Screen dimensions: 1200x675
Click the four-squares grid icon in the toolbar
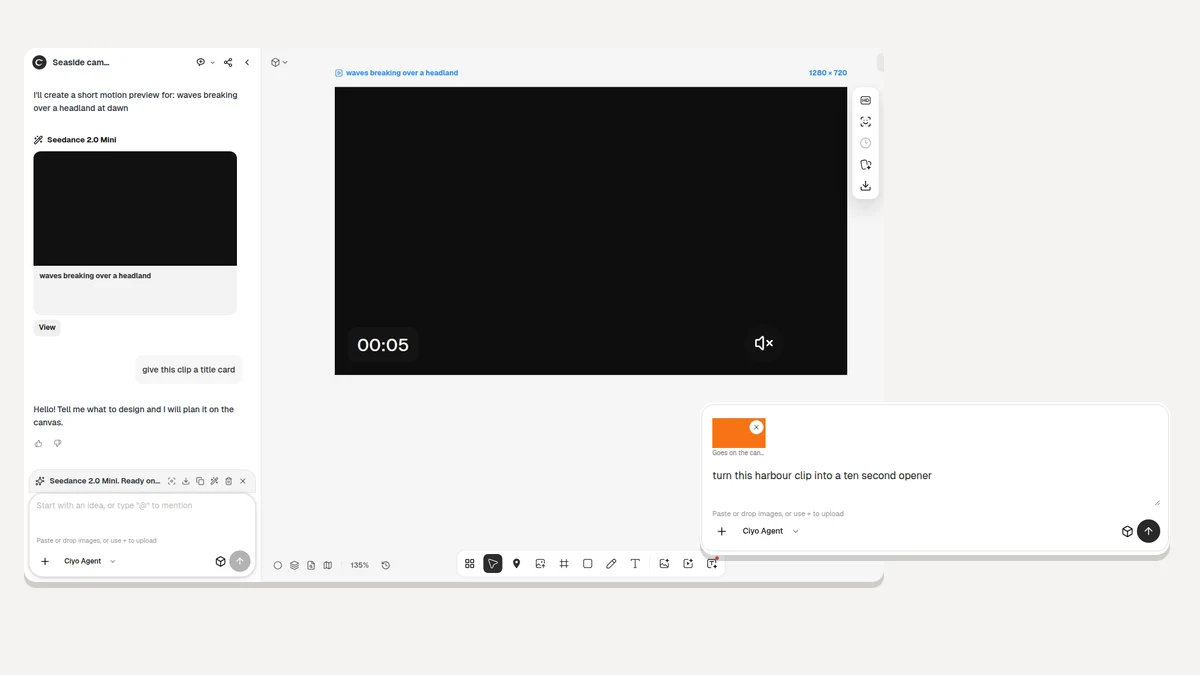(470, 564)
